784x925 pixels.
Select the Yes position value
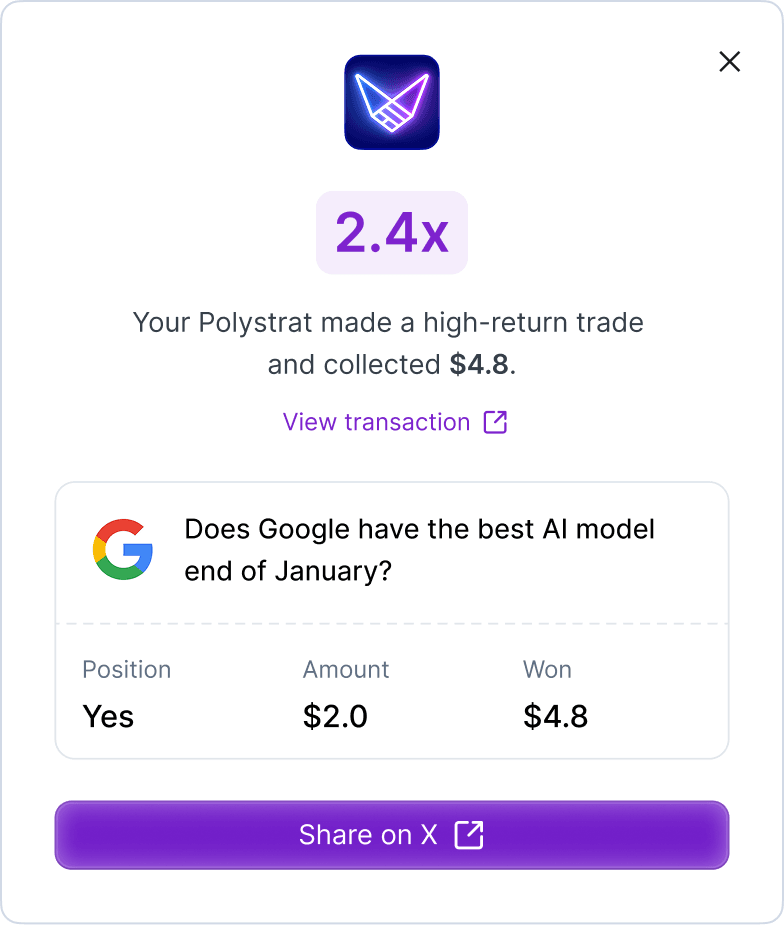click(108, 716)
